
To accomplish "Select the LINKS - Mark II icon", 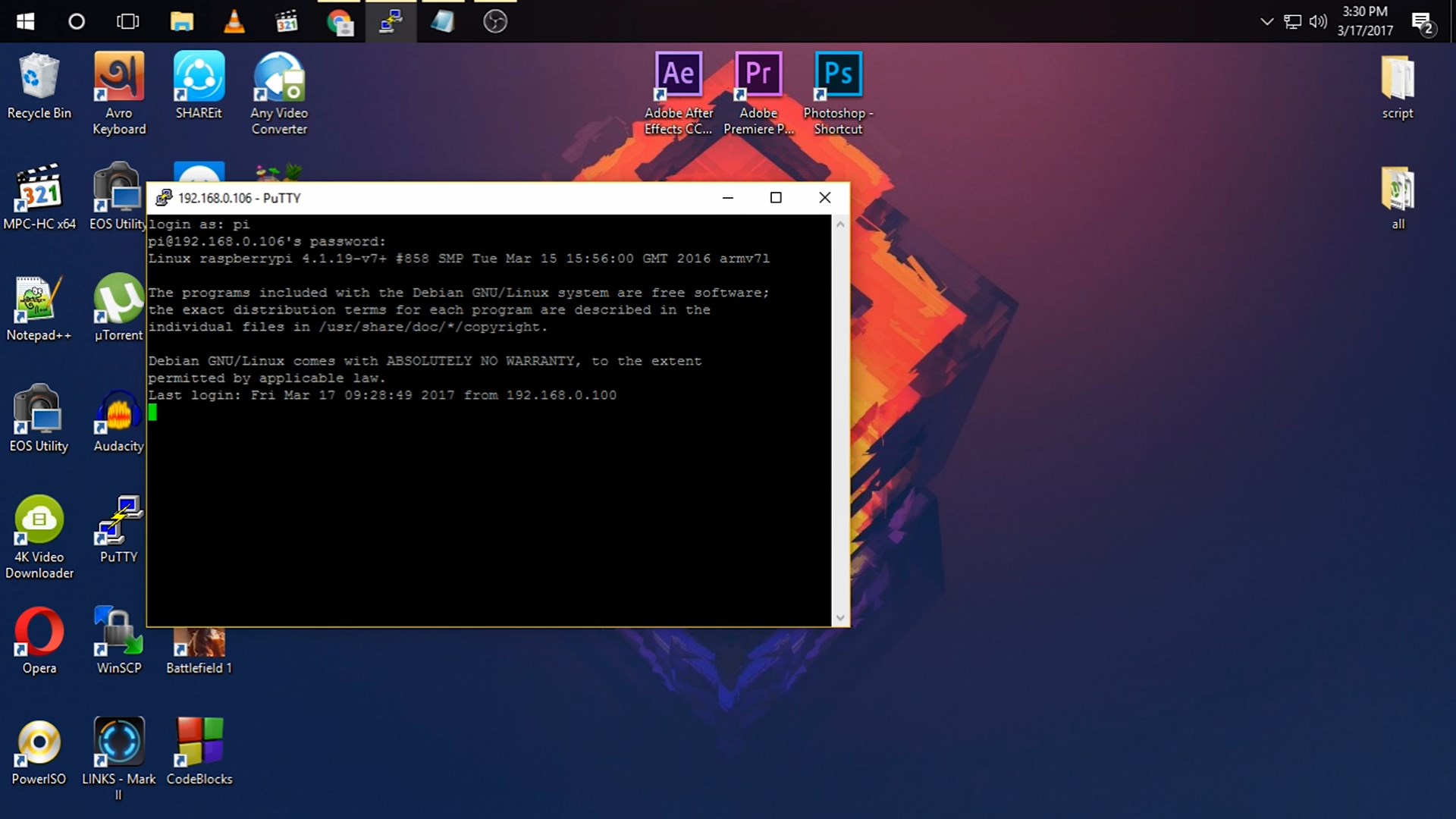I will pos(119,759).
